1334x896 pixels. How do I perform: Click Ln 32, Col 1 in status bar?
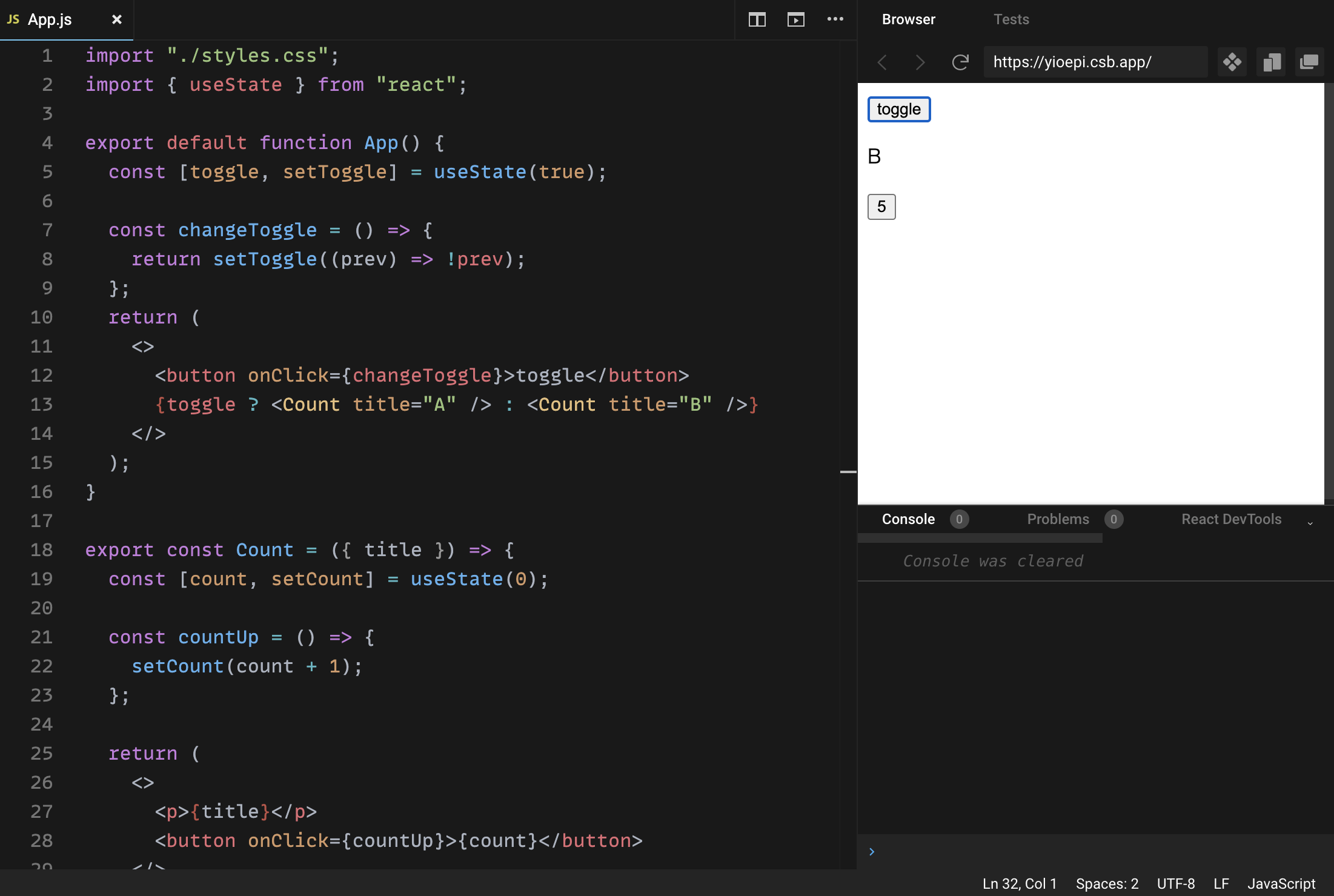[x=1018, y=883]
